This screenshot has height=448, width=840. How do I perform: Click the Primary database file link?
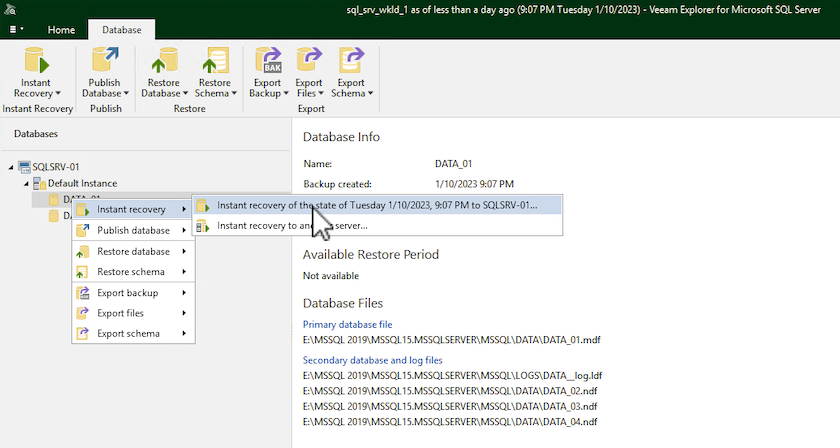click(347, 324)
